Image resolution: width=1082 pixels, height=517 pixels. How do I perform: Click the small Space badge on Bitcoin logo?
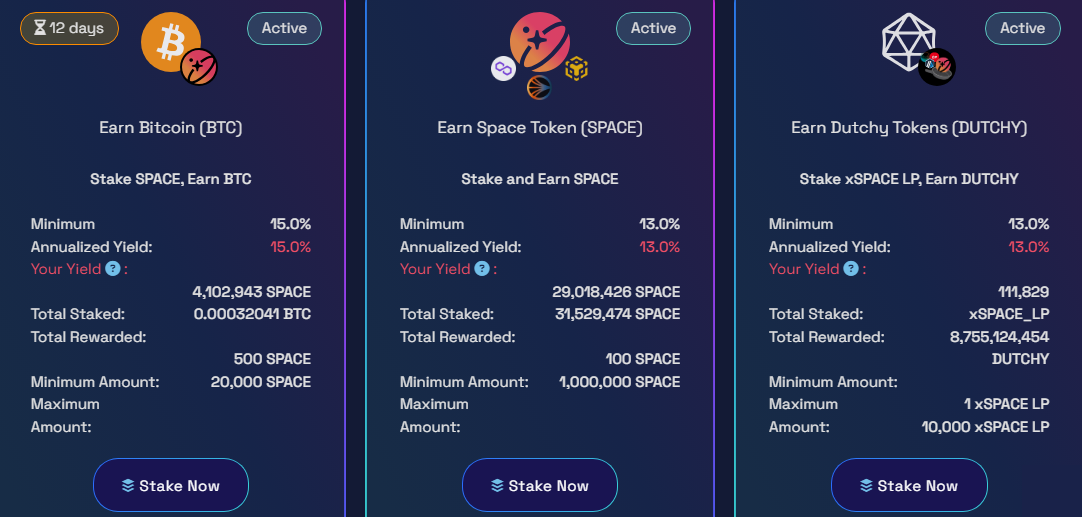(x=199, y=67)
